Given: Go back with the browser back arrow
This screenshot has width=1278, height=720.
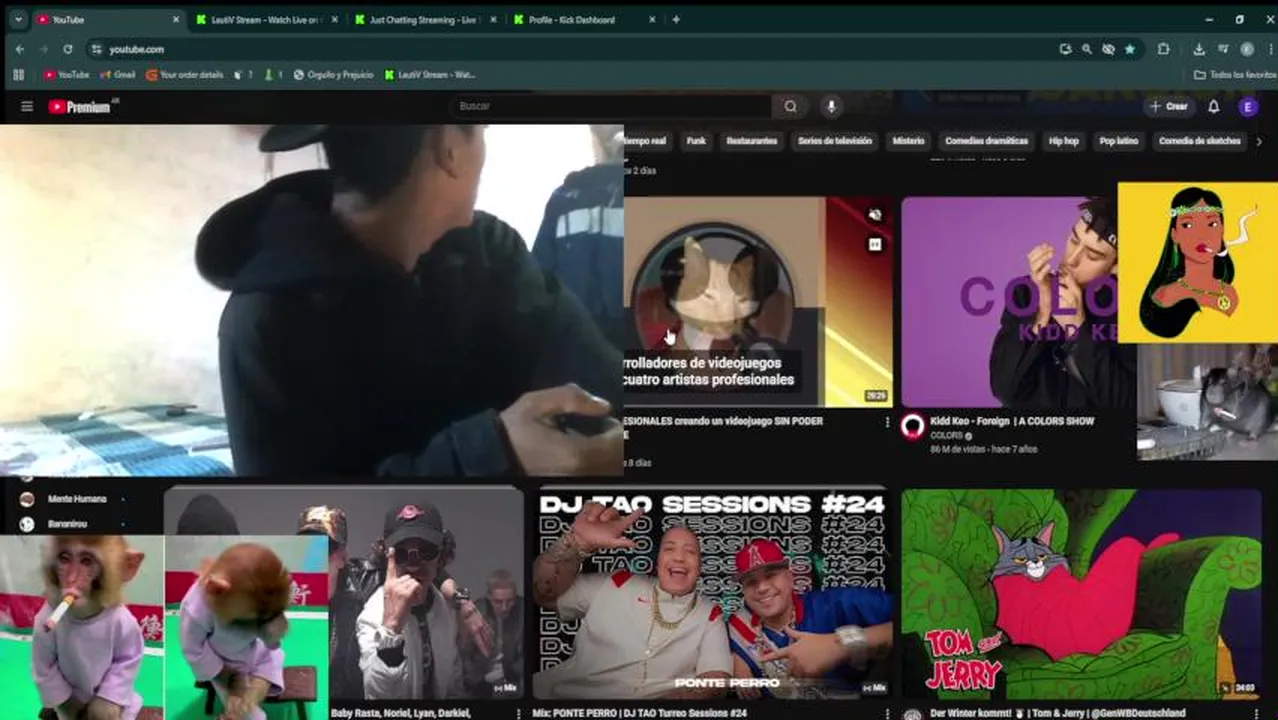Looking at the screenshot, I should [20, 49].
